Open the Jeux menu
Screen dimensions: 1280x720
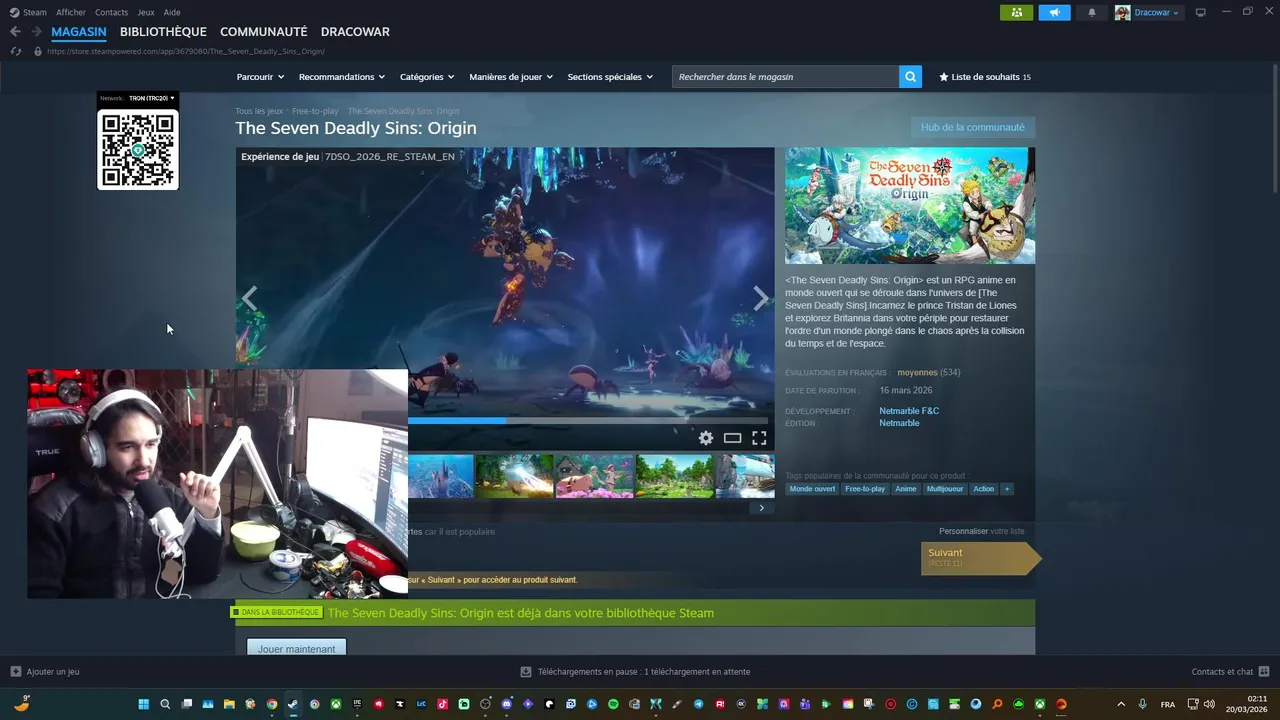146,12
